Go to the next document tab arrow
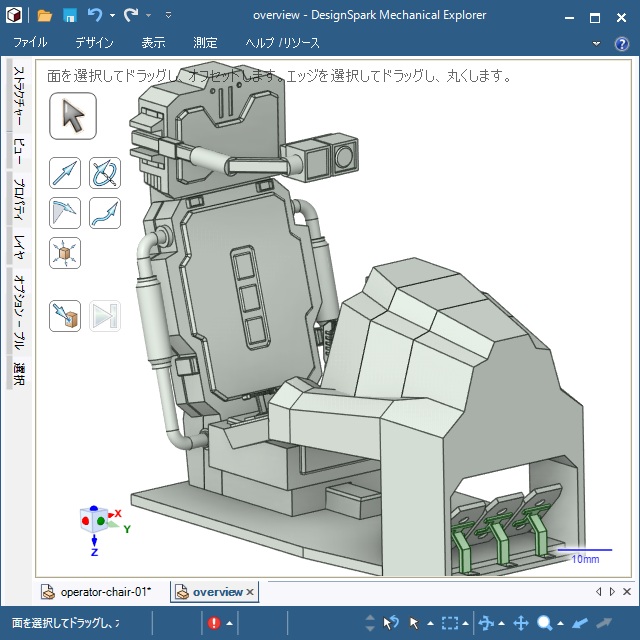Image resolution: width=640 pixels, height=640 pixels. 612,591
